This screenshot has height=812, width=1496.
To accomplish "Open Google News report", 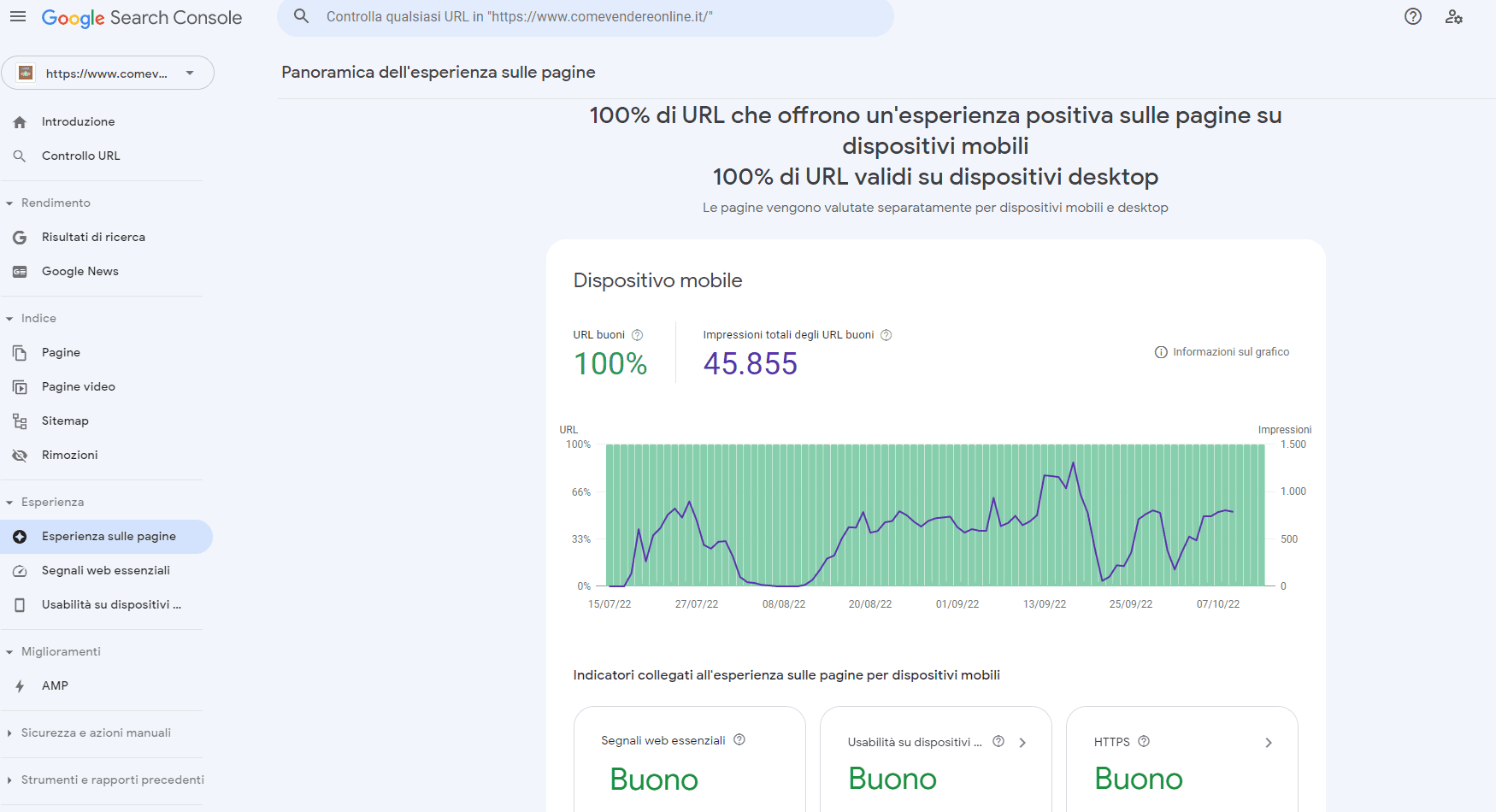I will click(x=106, y=271).
